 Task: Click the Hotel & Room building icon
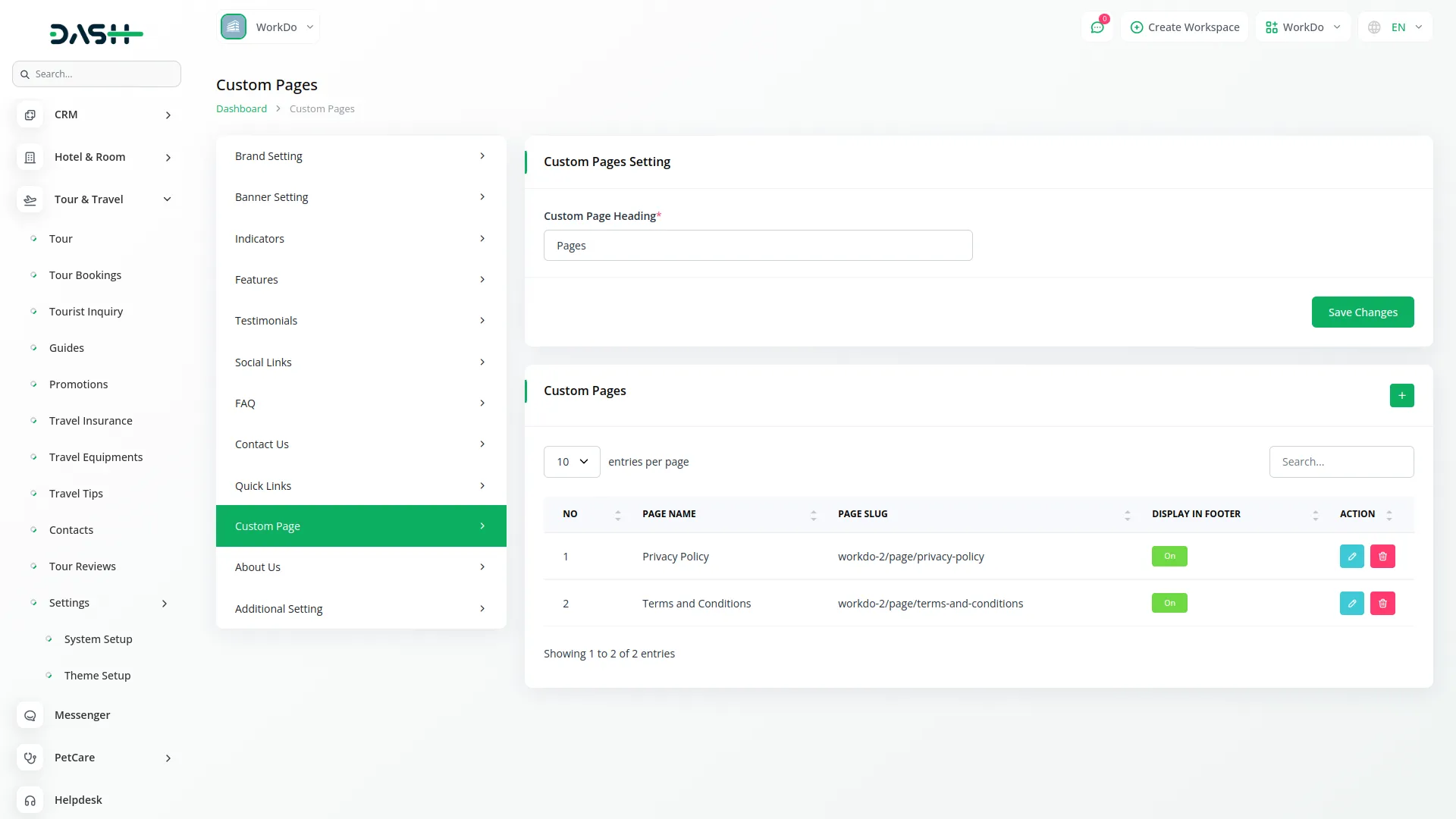[x=30, y=158]
